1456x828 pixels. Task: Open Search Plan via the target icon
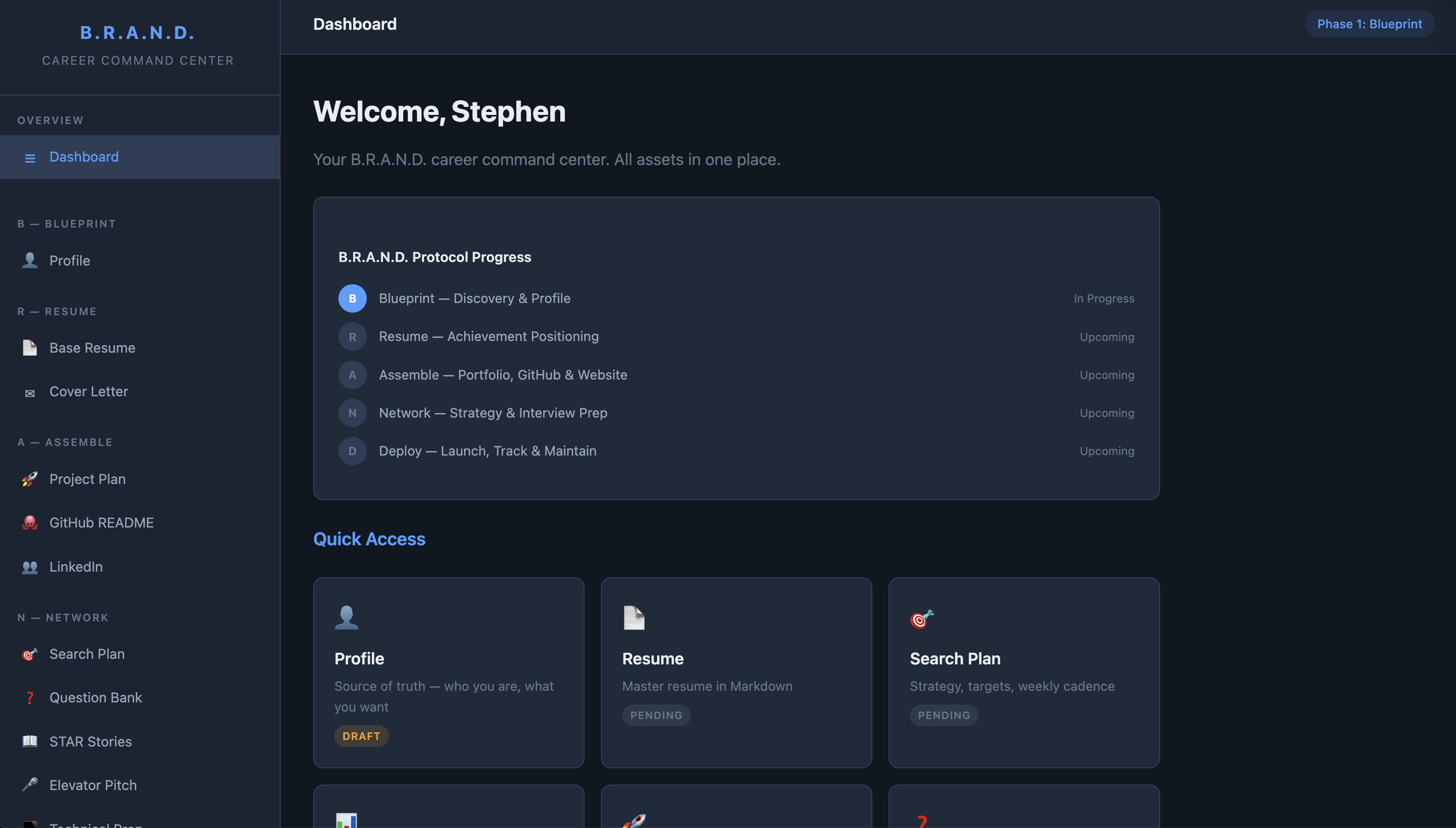(29, 654)
